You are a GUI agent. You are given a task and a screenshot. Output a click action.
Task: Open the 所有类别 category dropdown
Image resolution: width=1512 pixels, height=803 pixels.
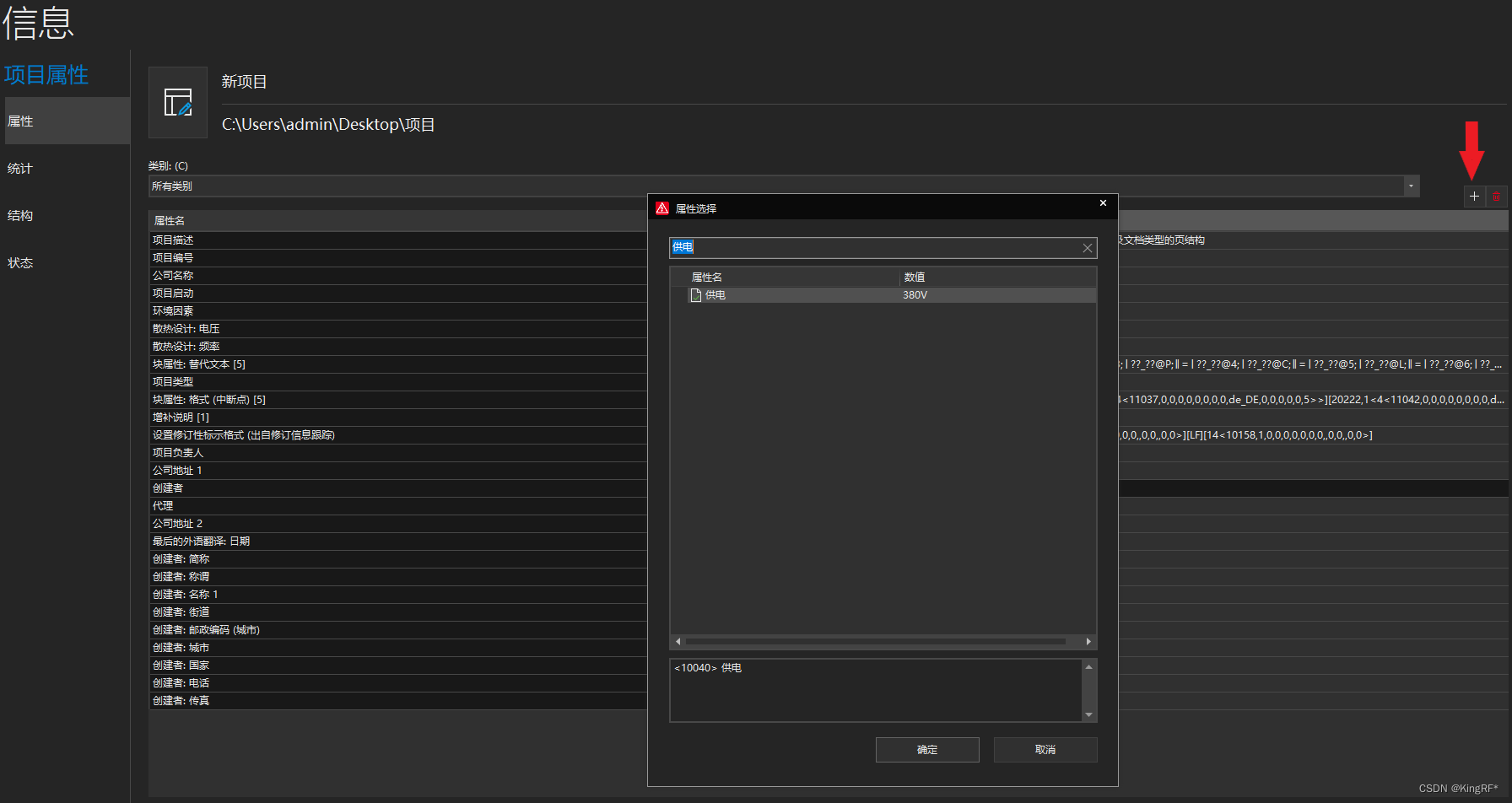coord(1411,186)
